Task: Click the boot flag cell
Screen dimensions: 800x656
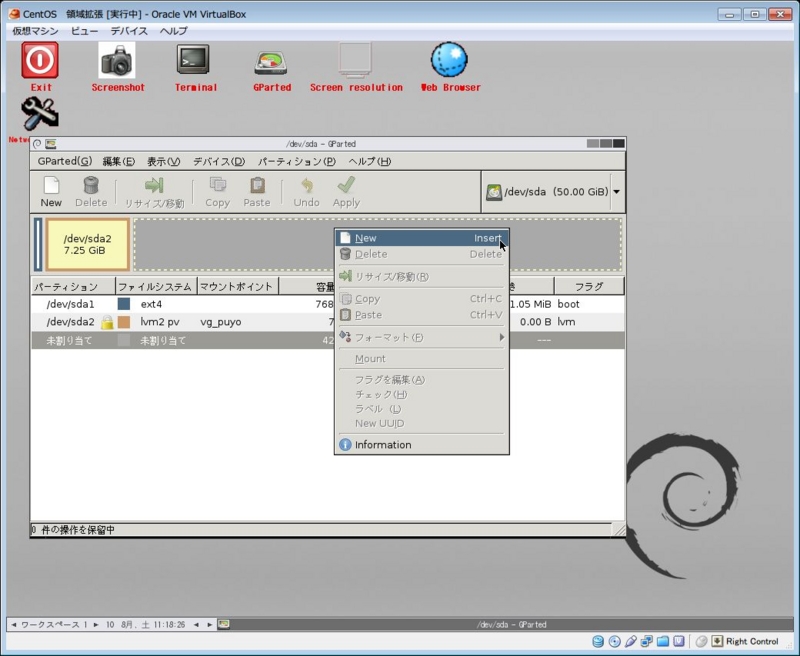Action: click(568, 304)
